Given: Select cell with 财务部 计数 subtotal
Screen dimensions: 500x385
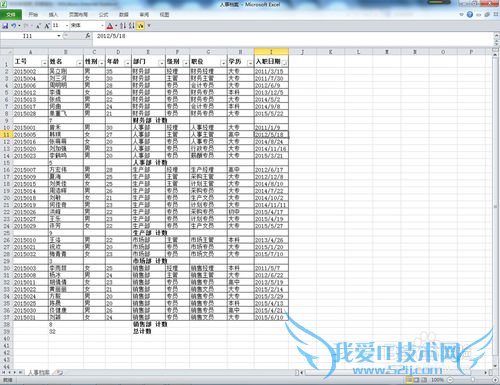Looking at the screenshot, I should point(149,120).
